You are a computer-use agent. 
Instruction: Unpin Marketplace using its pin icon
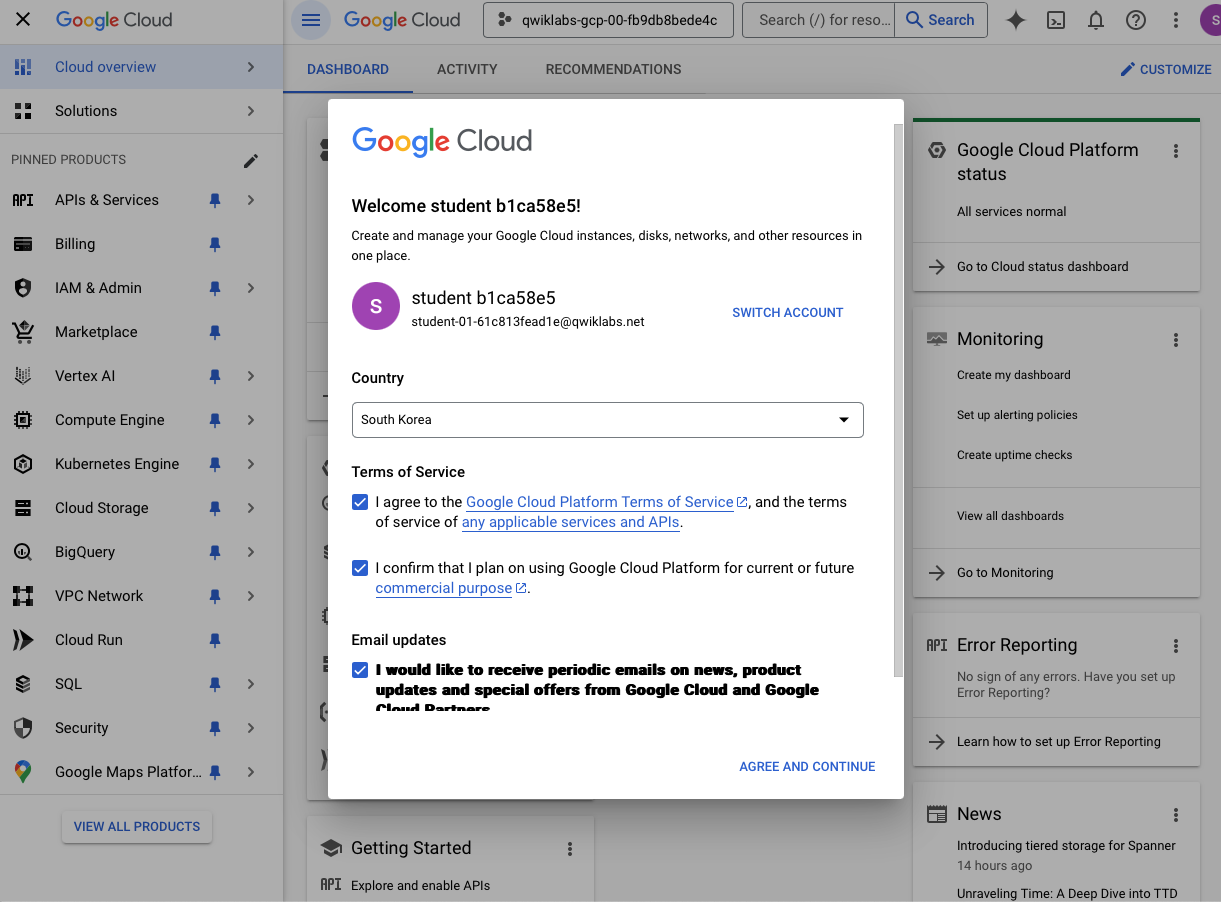coord(214,332)
